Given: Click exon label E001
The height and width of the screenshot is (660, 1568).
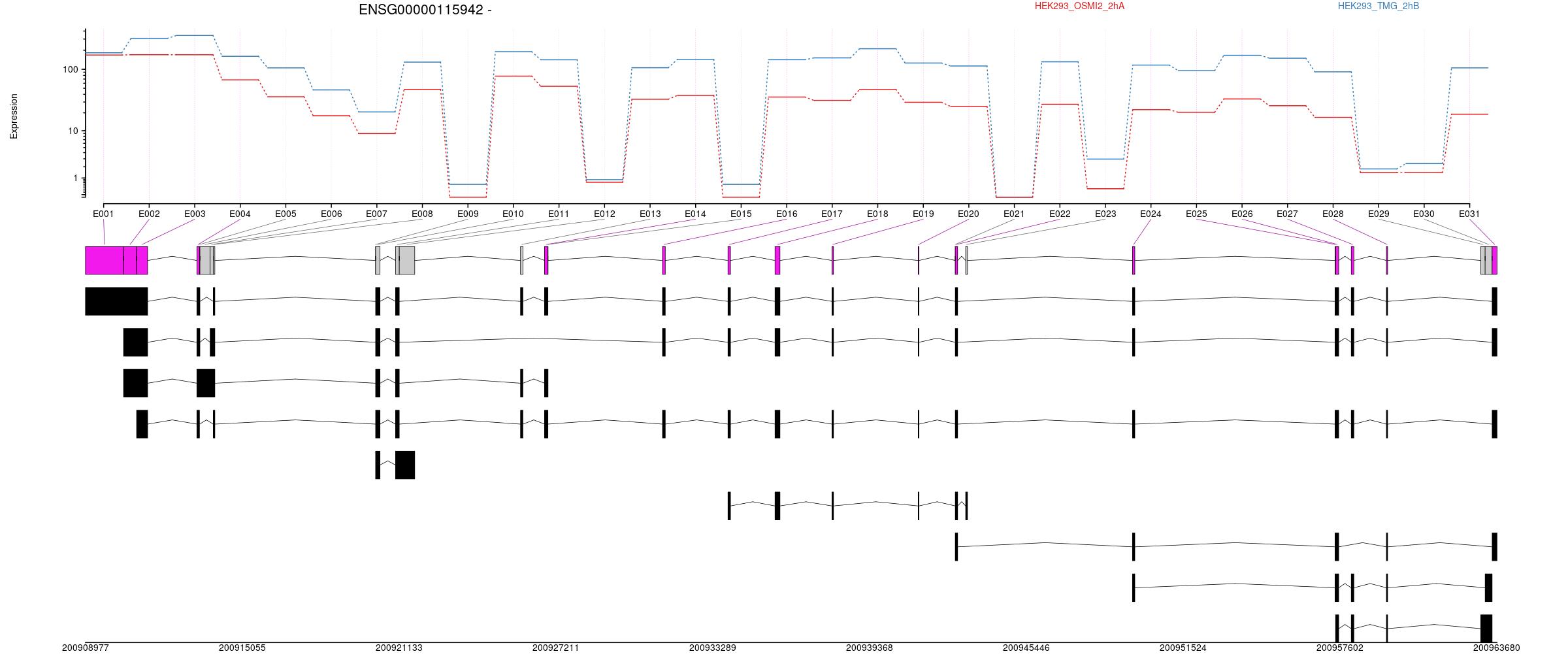Looking at the screenshot, I should point(103,214).
